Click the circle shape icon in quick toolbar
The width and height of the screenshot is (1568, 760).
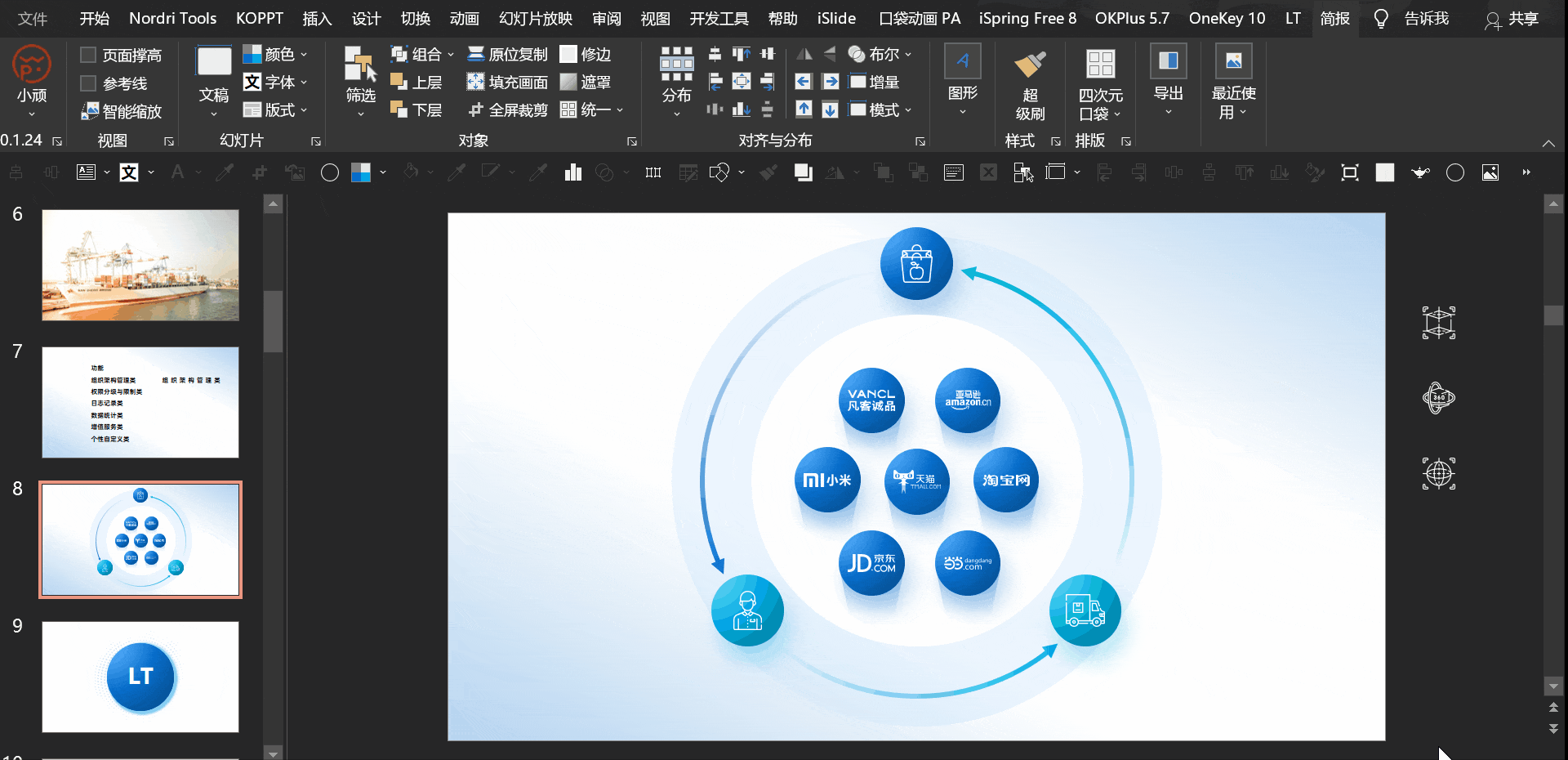coord(330,172)
